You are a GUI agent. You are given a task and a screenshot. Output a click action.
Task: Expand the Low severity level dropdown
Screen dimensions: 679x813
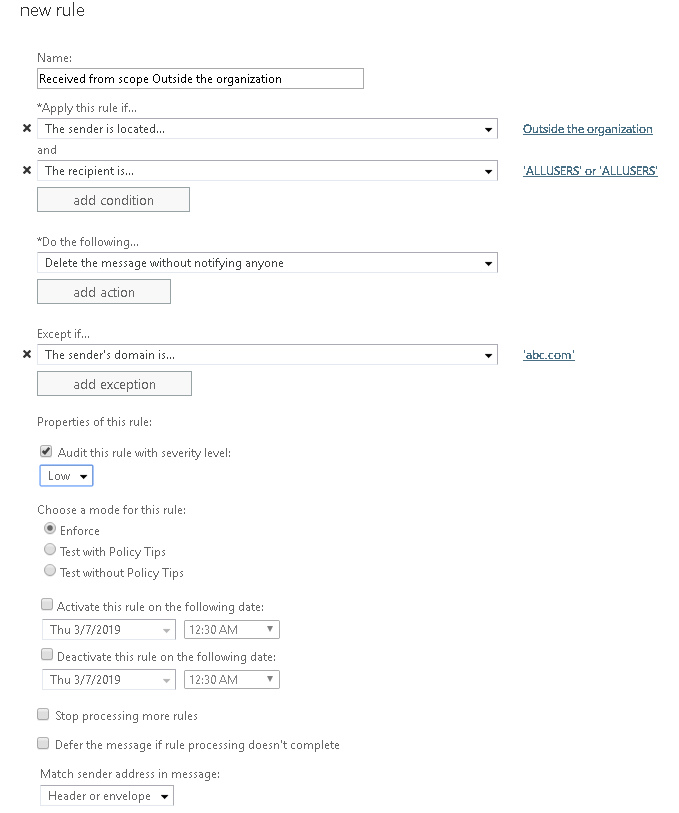point(66,476)
